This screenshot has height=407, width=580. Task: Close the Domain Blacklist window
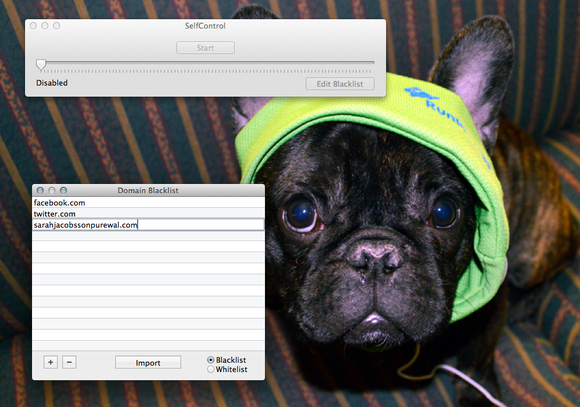coord(40,190)
